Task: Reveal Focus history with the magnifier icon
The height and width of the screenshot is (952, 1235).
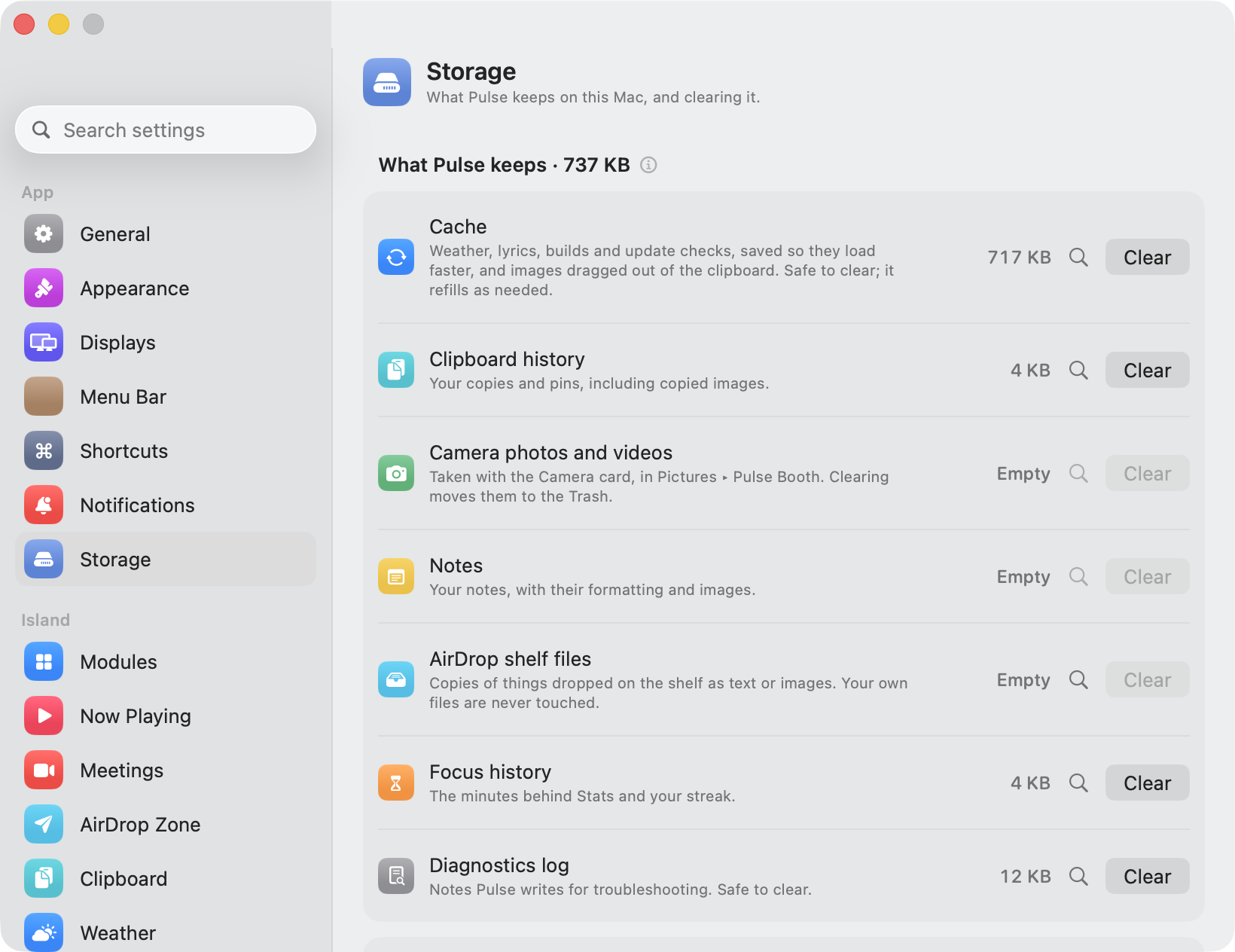Action: (x=1078, y=783)
